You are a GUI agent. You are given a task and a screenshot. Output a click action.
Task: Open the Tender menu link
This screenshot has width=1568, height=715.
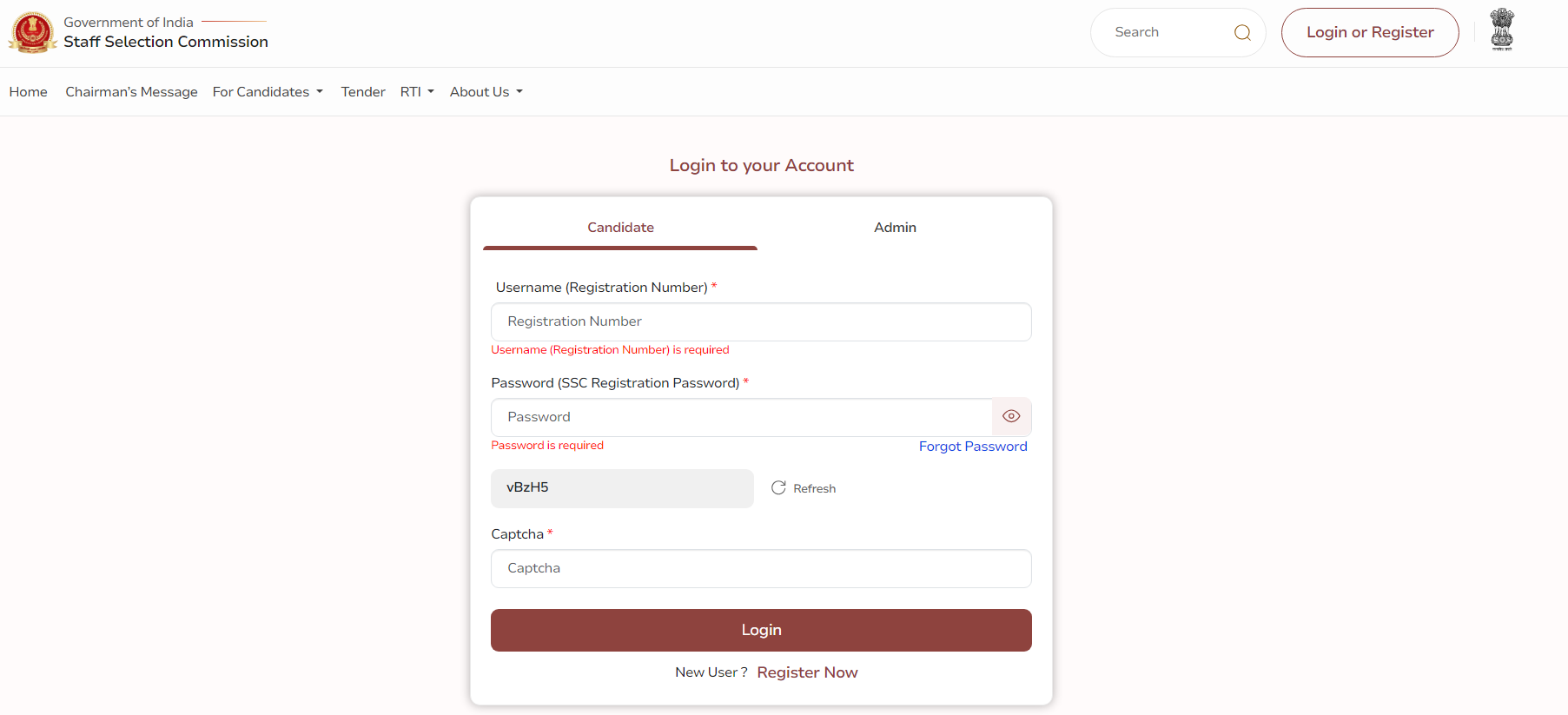(x=363, y=92)
